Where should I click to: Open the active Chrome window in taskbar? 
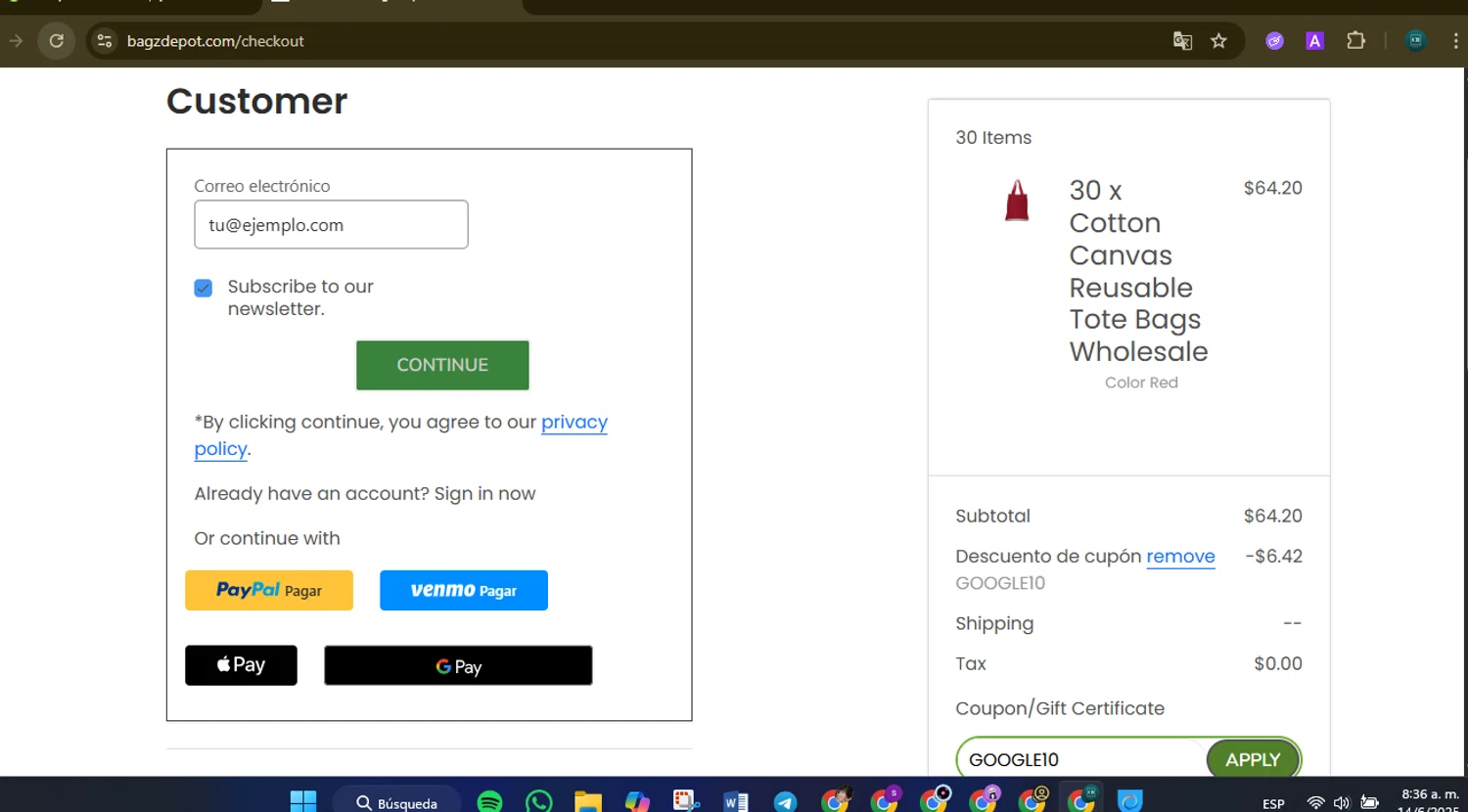pyautogui.click(x=1081, y=799)
